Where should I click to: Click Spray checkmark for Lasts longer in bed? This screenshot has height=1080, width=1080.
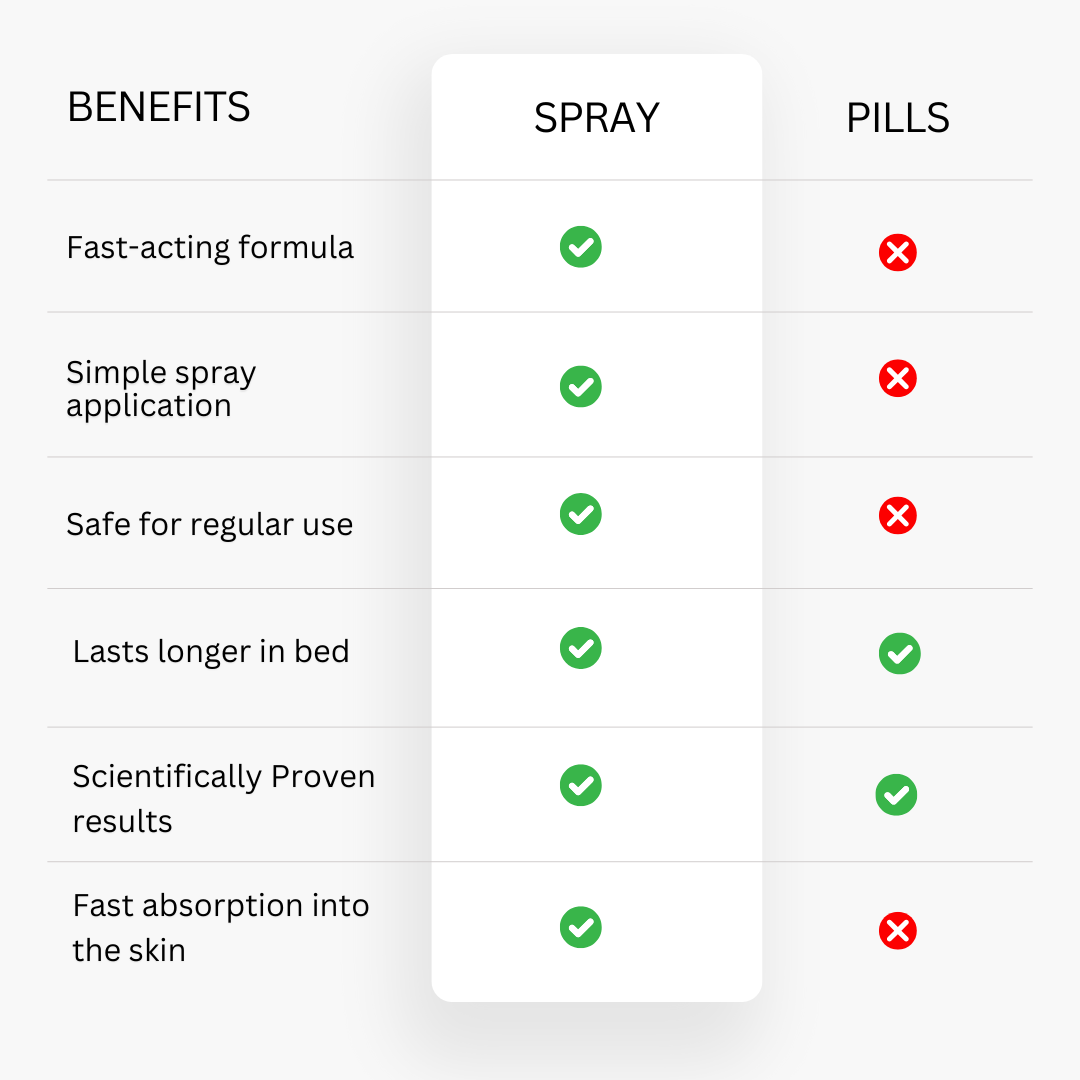581,648
